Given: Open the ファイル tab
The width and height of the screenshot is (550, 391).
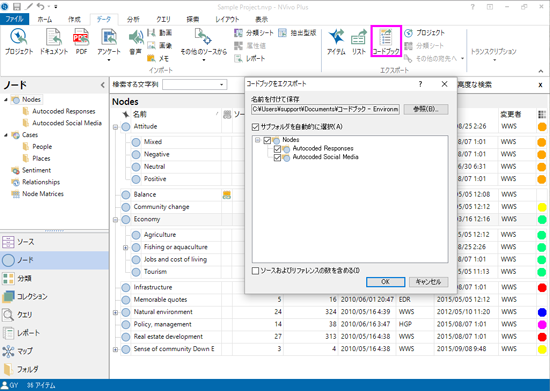Looking at the screenshot, I should [x=14, y=19].
